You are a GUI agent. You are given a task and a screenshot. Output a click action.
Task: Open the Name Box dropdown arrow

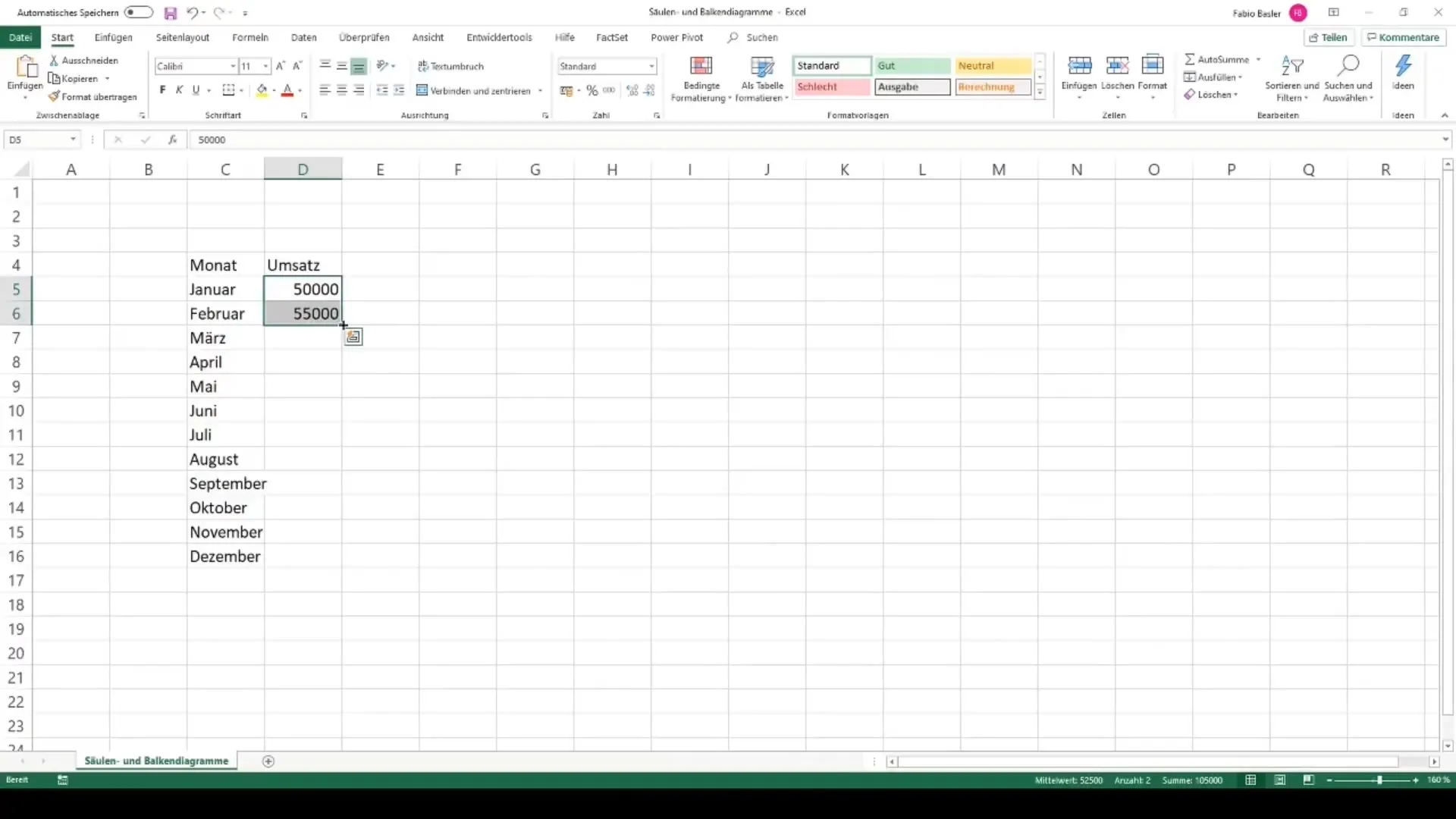(x=73, y=140)
